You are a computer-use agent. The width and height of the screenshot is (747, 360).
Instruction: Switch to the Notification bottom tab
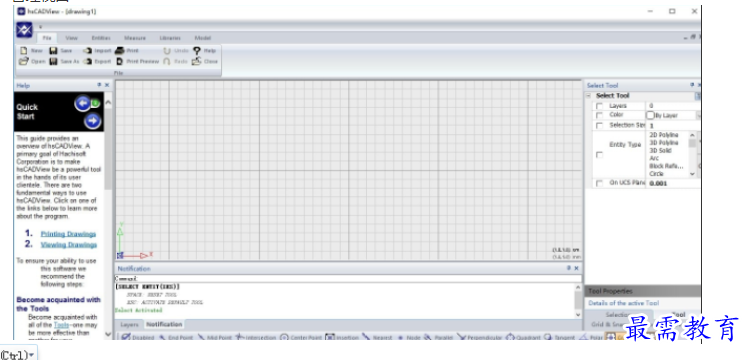(x=164, y=325)
